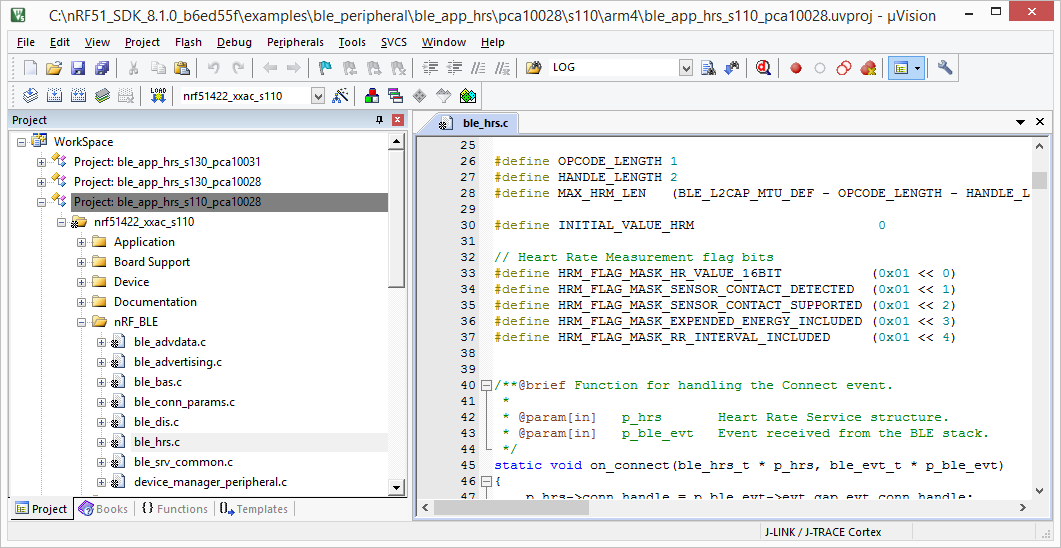Build target files with the Build icon
Viewport: 1061px width, 548px height.
pyautogui.click(x=54, y=95)
